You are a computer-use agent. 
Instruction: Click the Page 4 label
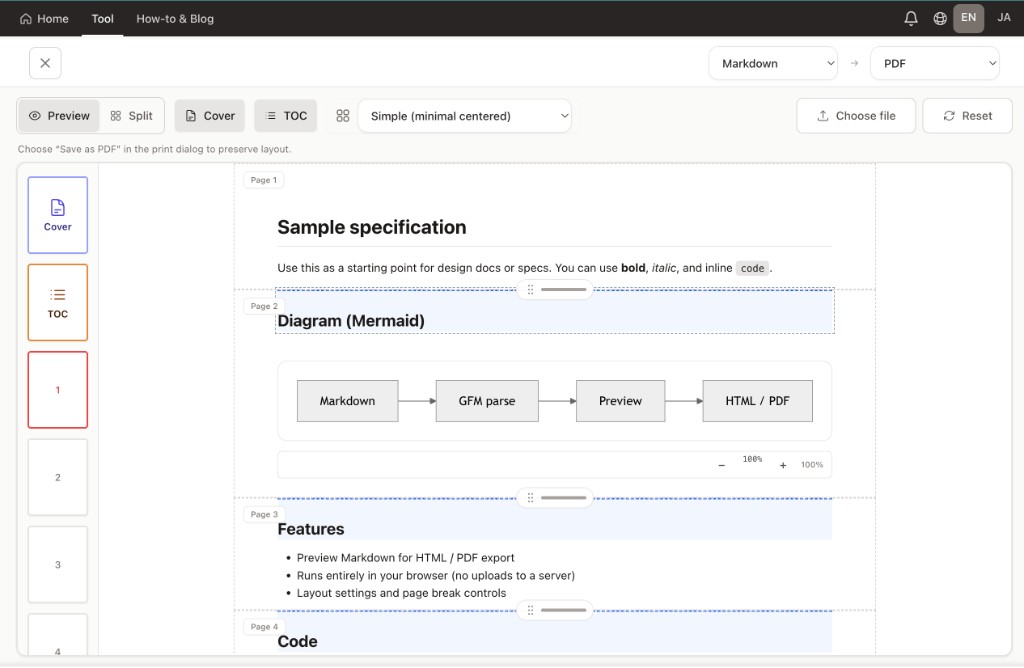click(x=264, y=626)
